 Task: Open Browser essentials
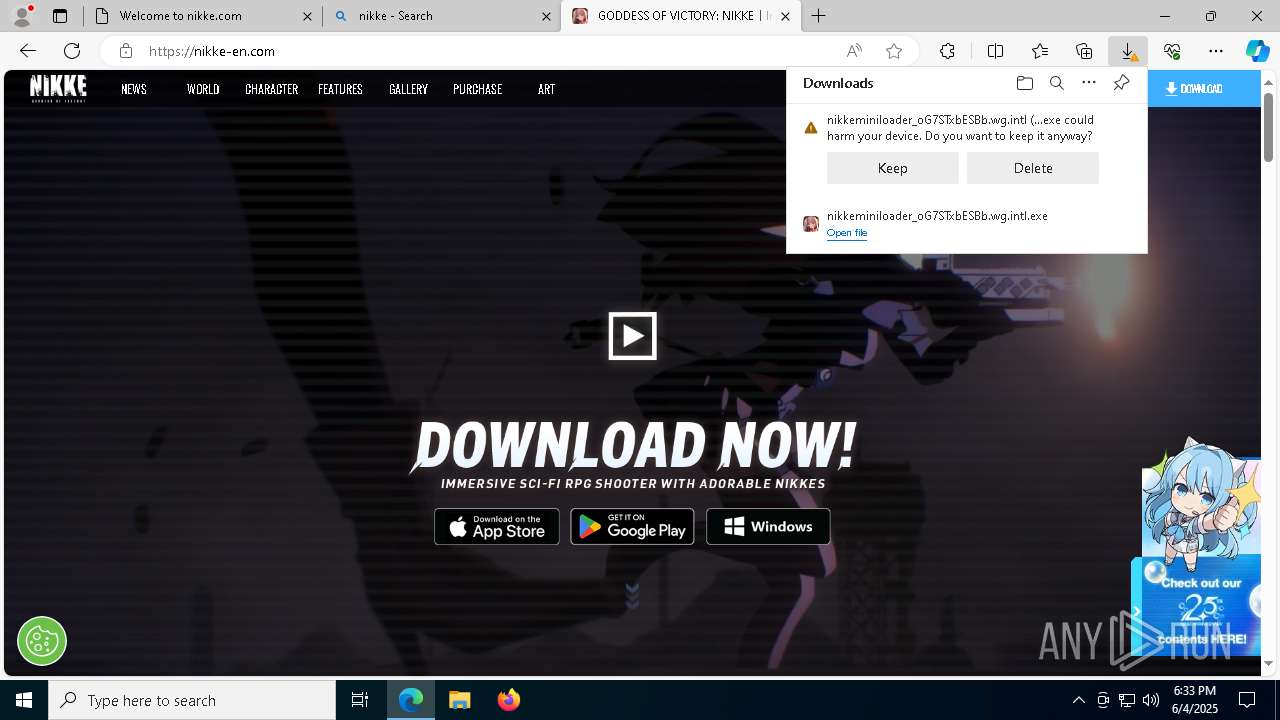click(x=1172, y=51)
